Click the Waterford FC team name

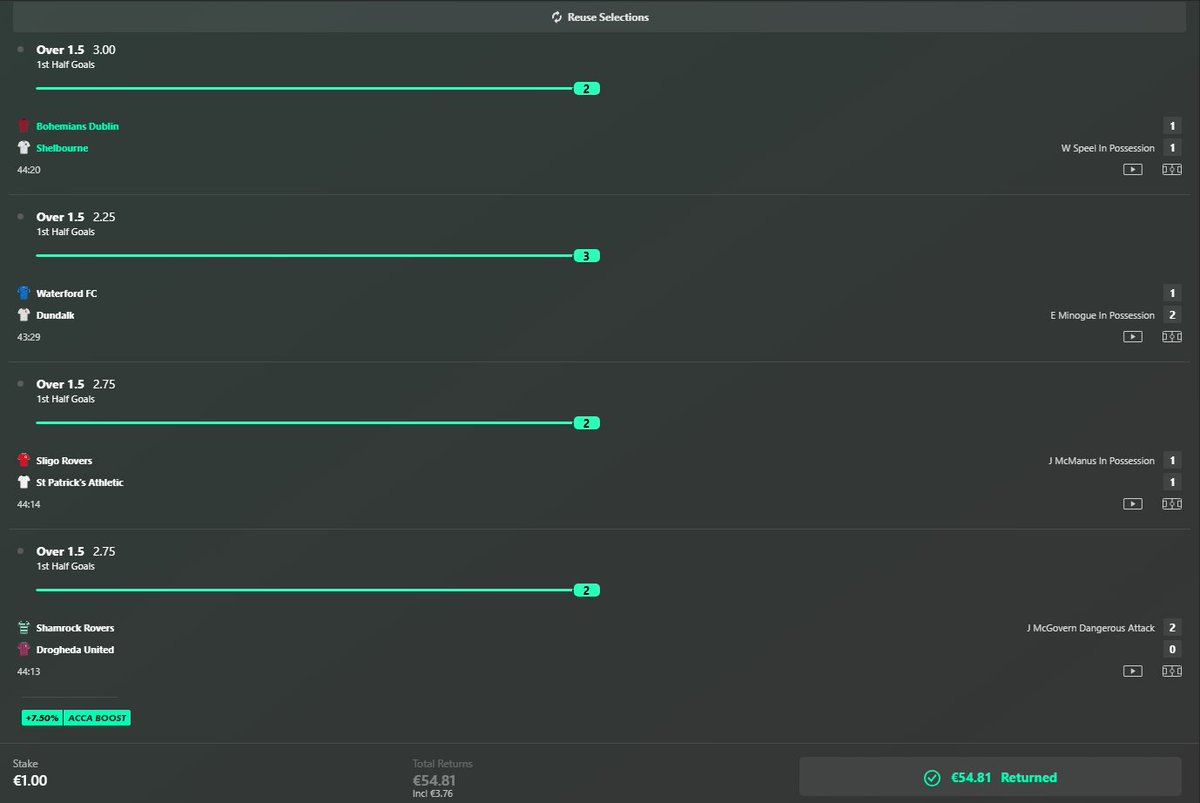click(x=67, y=293)
